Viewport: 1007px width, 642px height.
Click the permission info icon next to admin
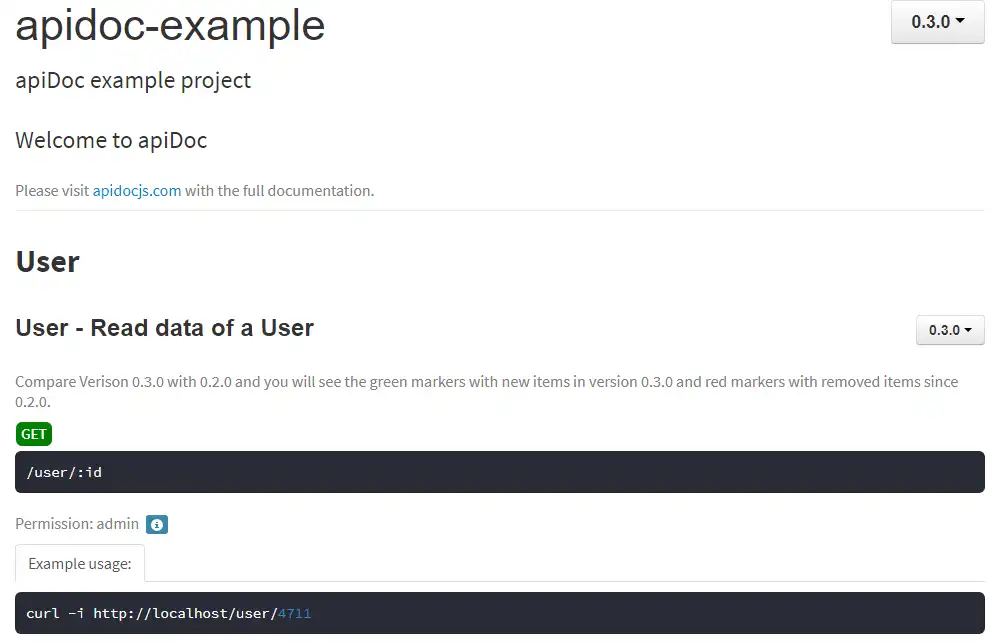click(157, 524)
